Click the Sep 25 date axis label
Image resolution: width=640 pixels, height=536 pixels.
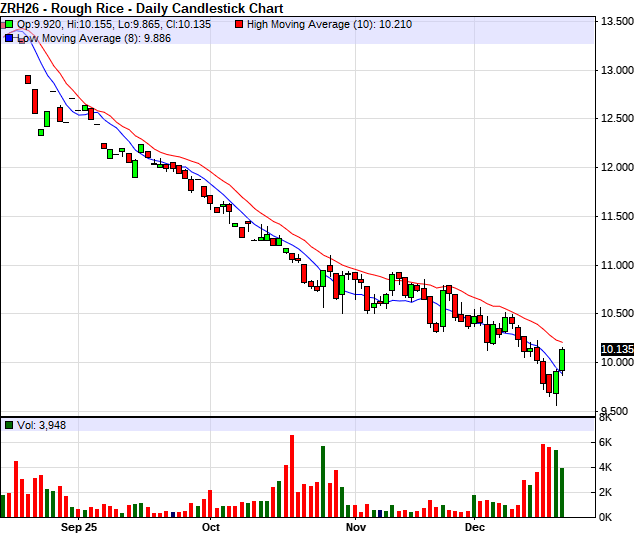79,525
